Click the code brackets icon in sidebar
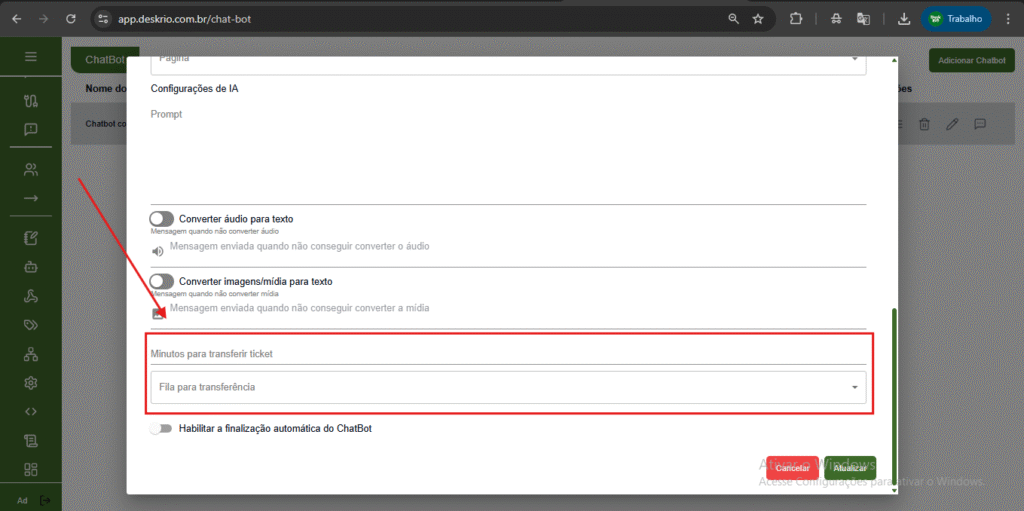Image resolution: width=1024 pixels, height=511 pixels. [x=31, y=410]
